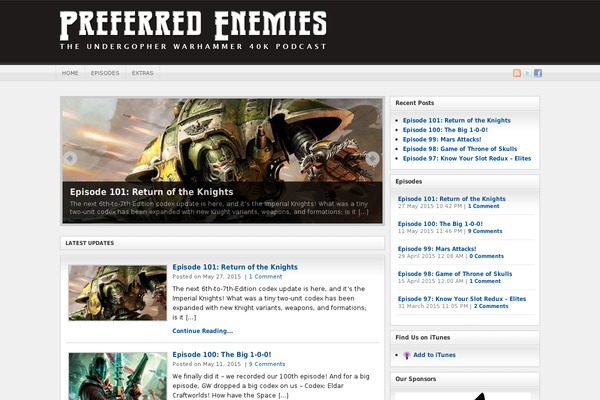Open Episode 101 title in Latest Updates
600x400 pixels.
[235, 267]
